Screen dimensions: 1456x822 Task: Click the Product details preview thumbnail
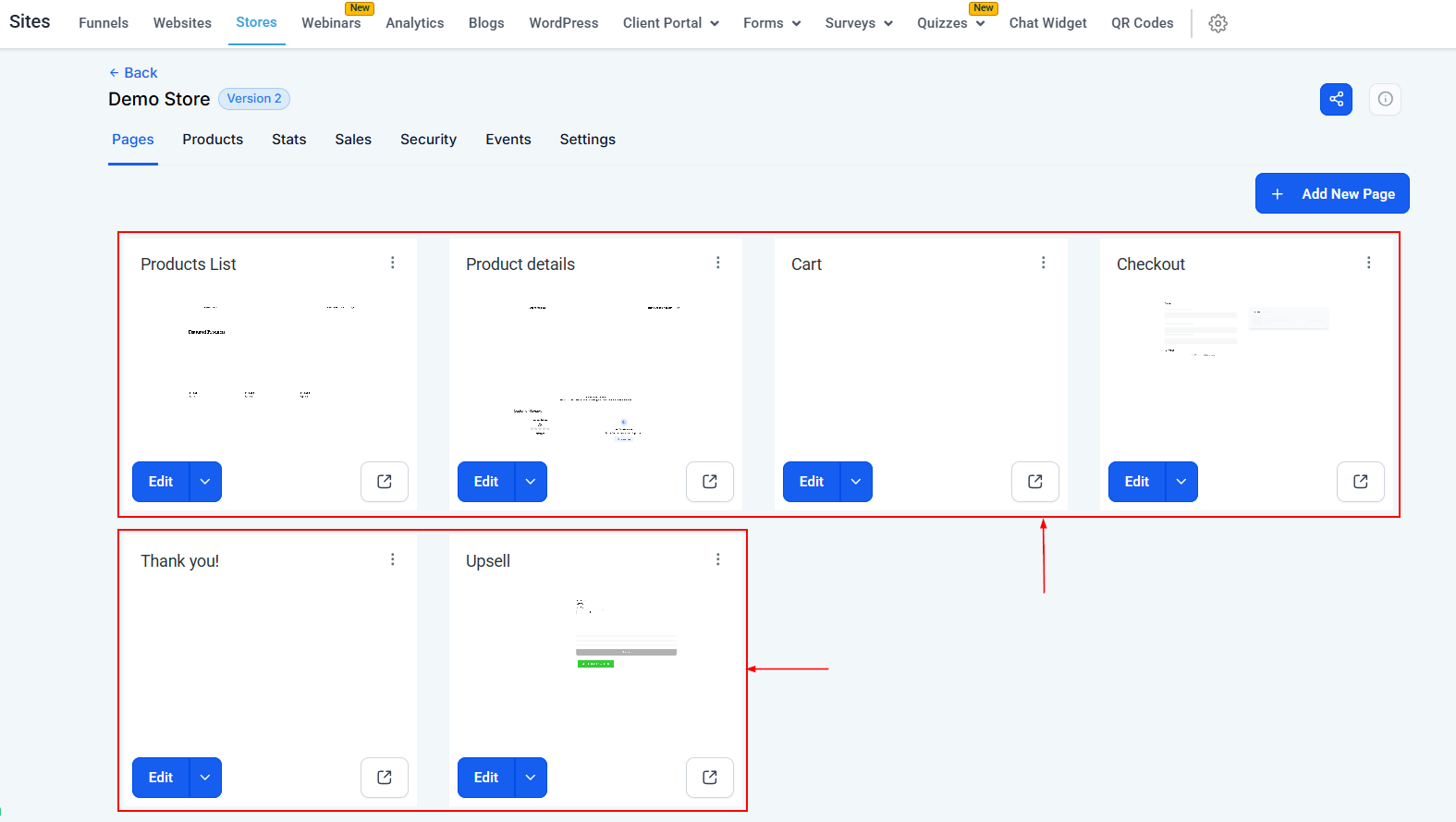pyautogui.click(x=595, y=373)
